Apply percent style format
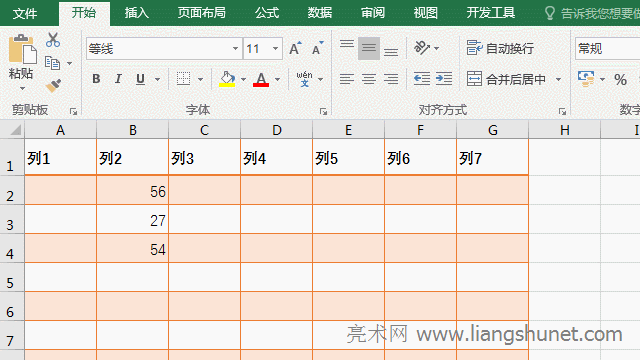The image size is (640, 360). pyautogui.click(x=620, y=79)
